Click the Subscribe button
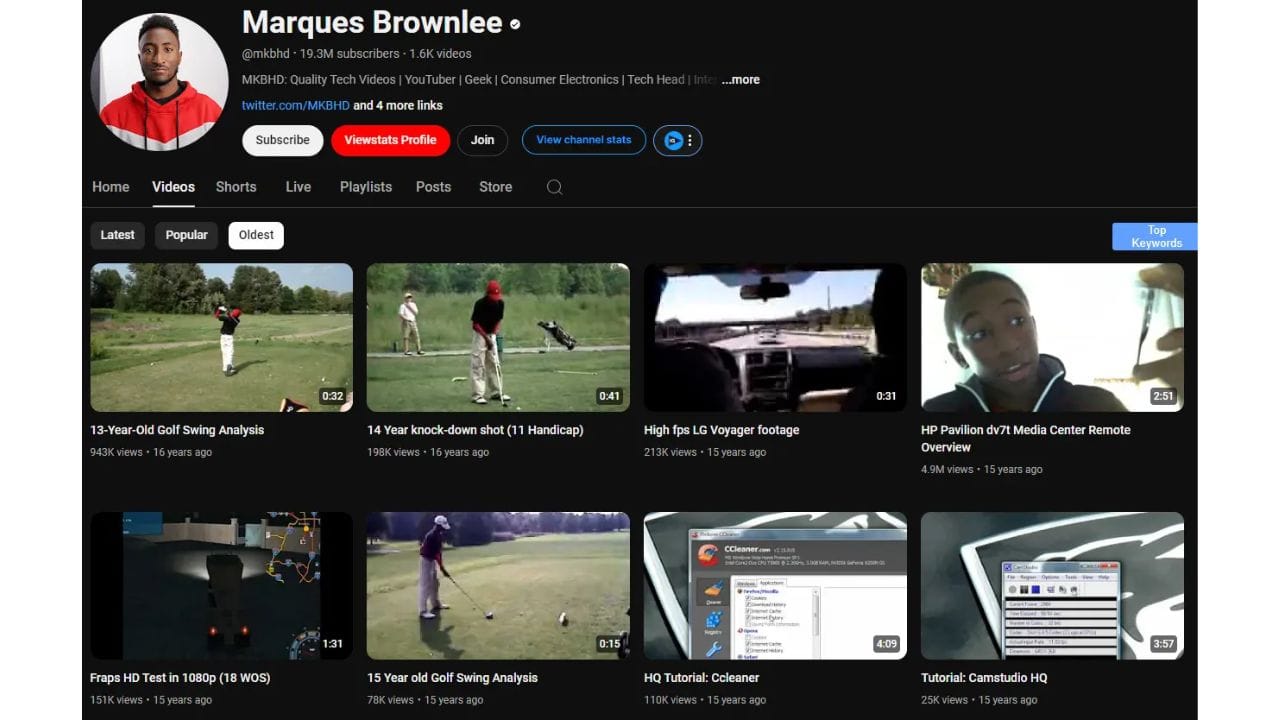Viewport: 1280px width, 720px height. (283, 140)
